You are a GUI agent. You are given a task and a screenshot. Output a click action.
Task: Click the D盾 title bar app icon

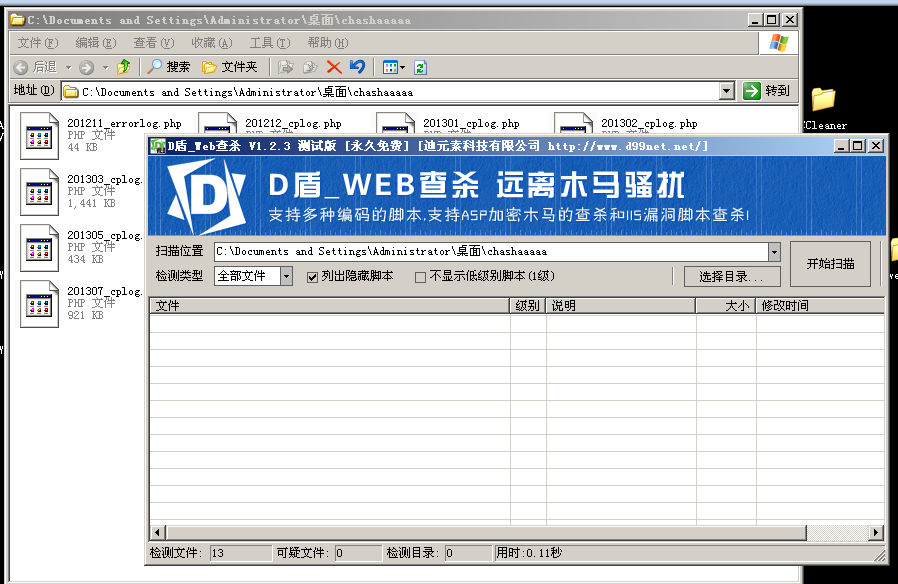[157, 146]
